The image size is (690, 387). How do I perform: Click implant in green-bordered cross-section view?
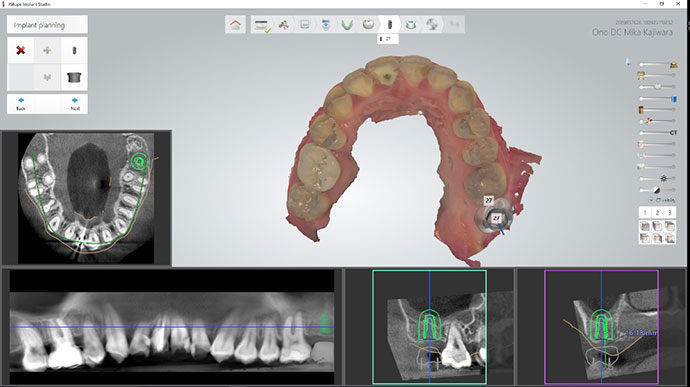pyautogui.click(x=429, y=325)
